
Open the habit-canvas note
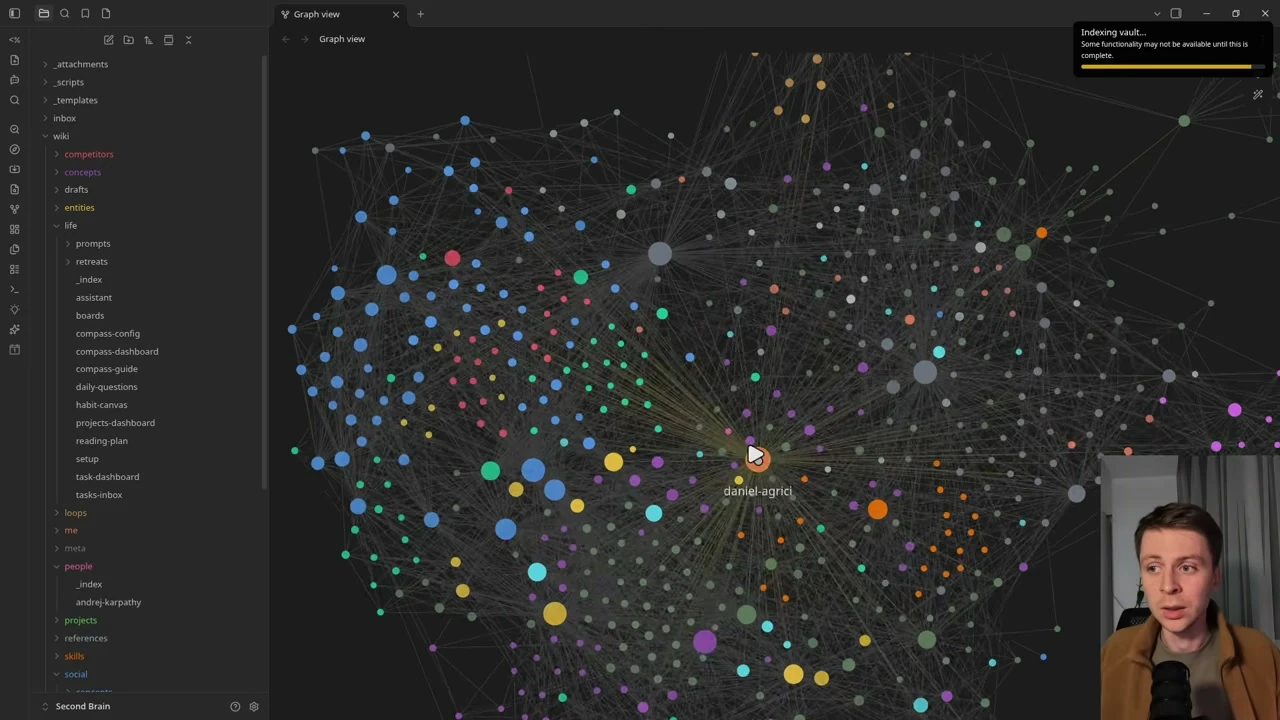tap(101, 405)
